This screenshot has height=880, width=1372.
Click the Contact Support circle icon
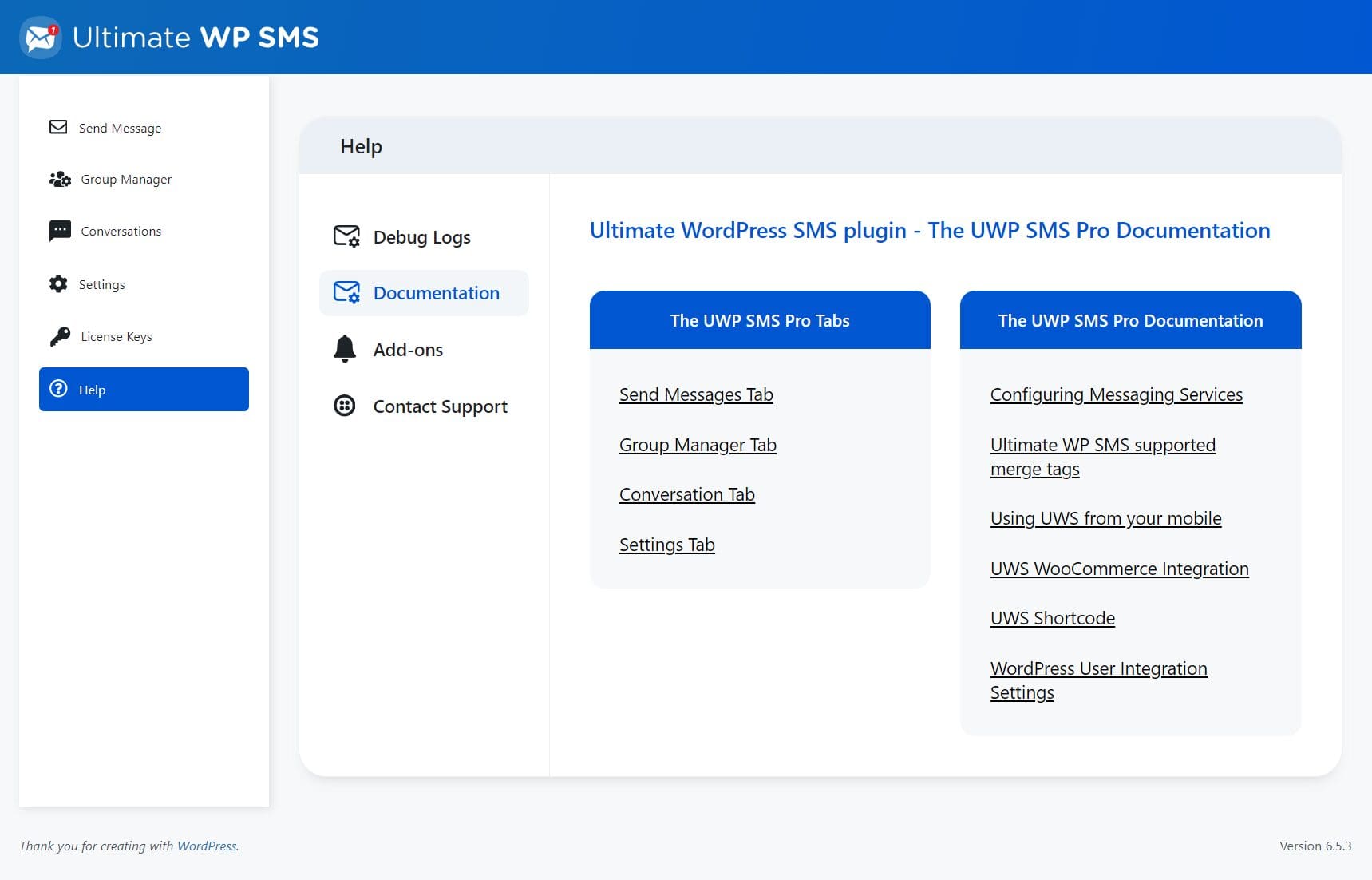(344, 406)
